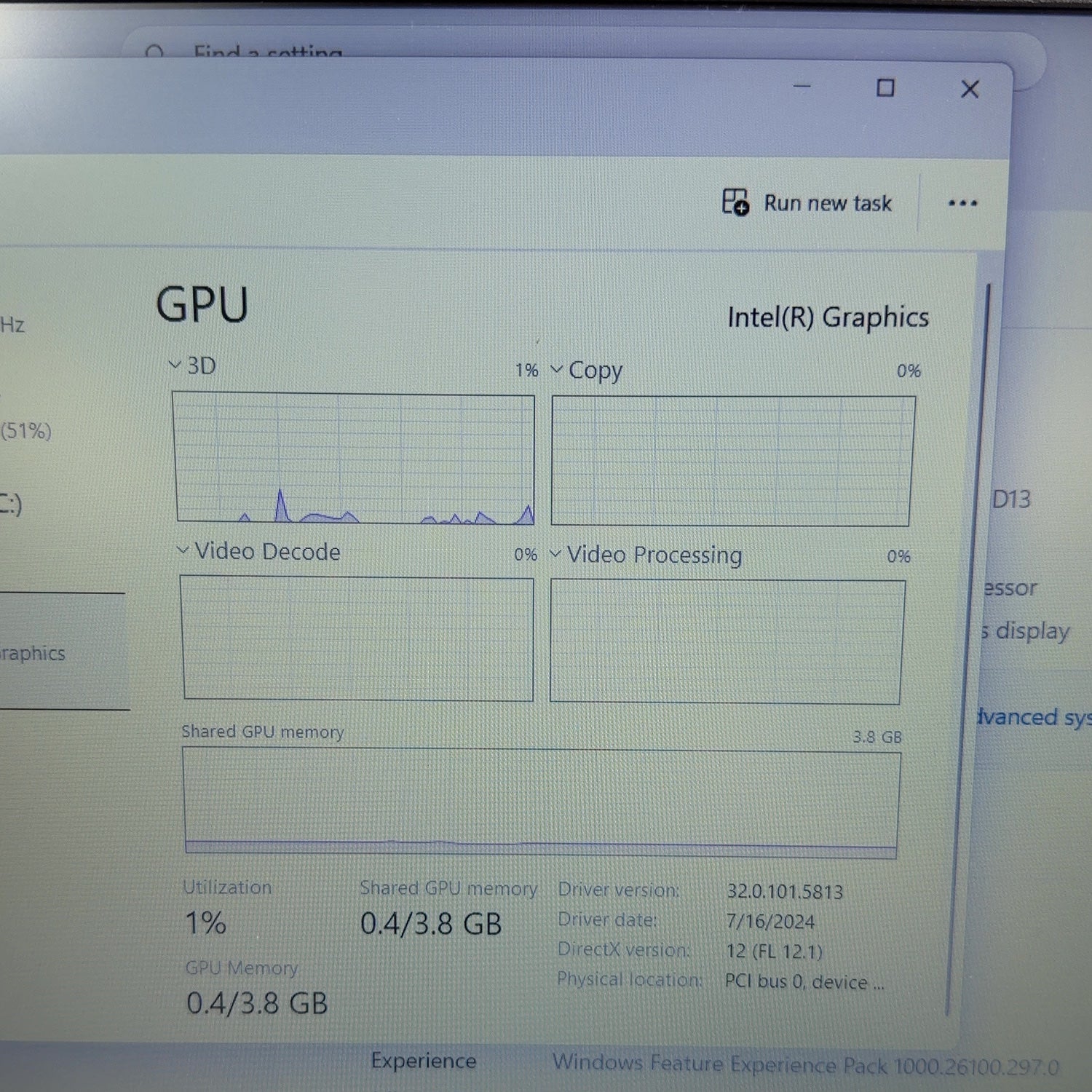Open the three-dots more options menu
This screenshot has height=1092, width=1092.
(962, 203)
